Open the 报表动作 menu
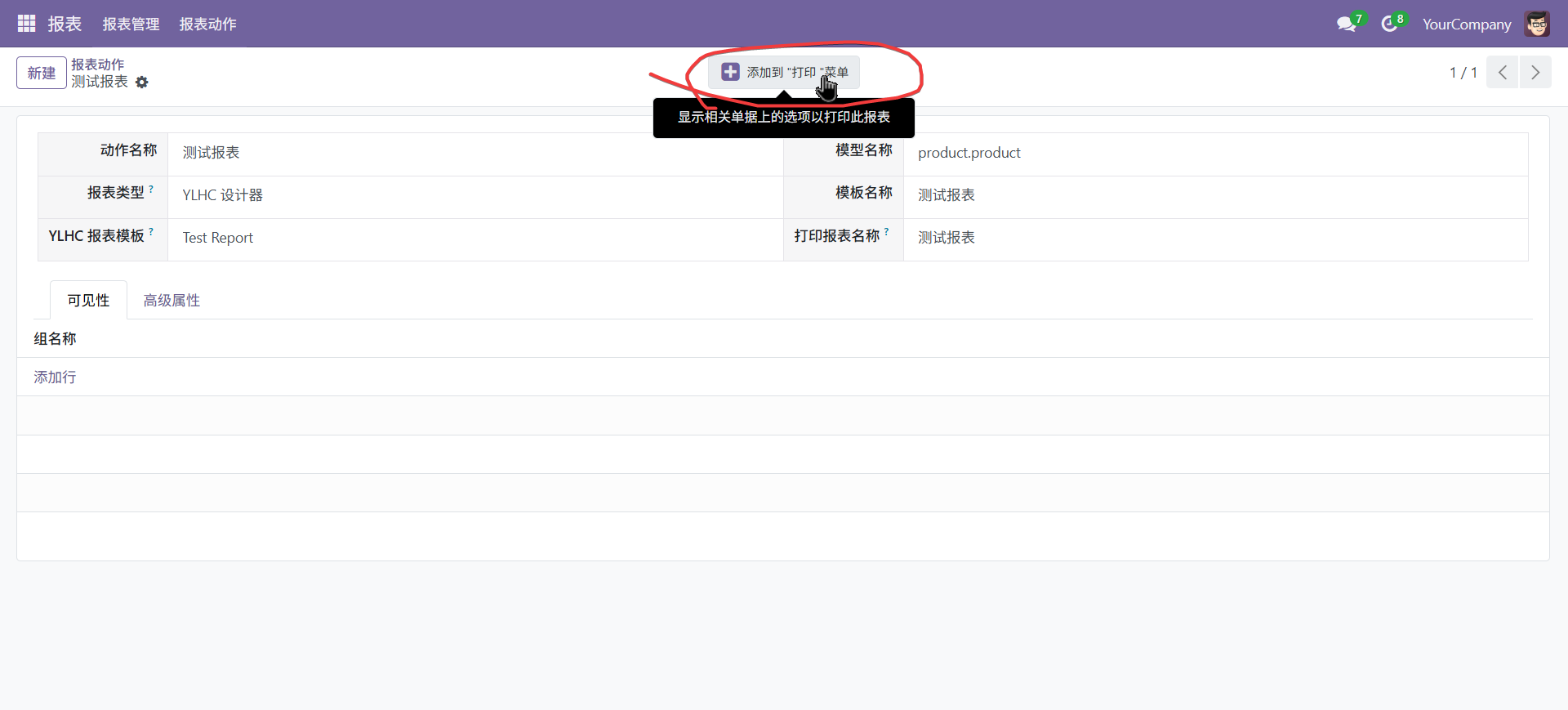 point(207,25)
